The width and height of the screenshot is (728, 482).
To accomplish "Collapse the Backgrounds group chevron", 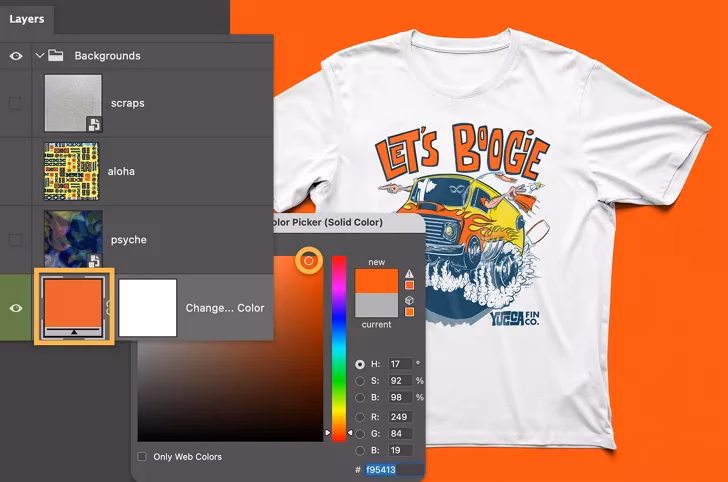I will 40,56.
